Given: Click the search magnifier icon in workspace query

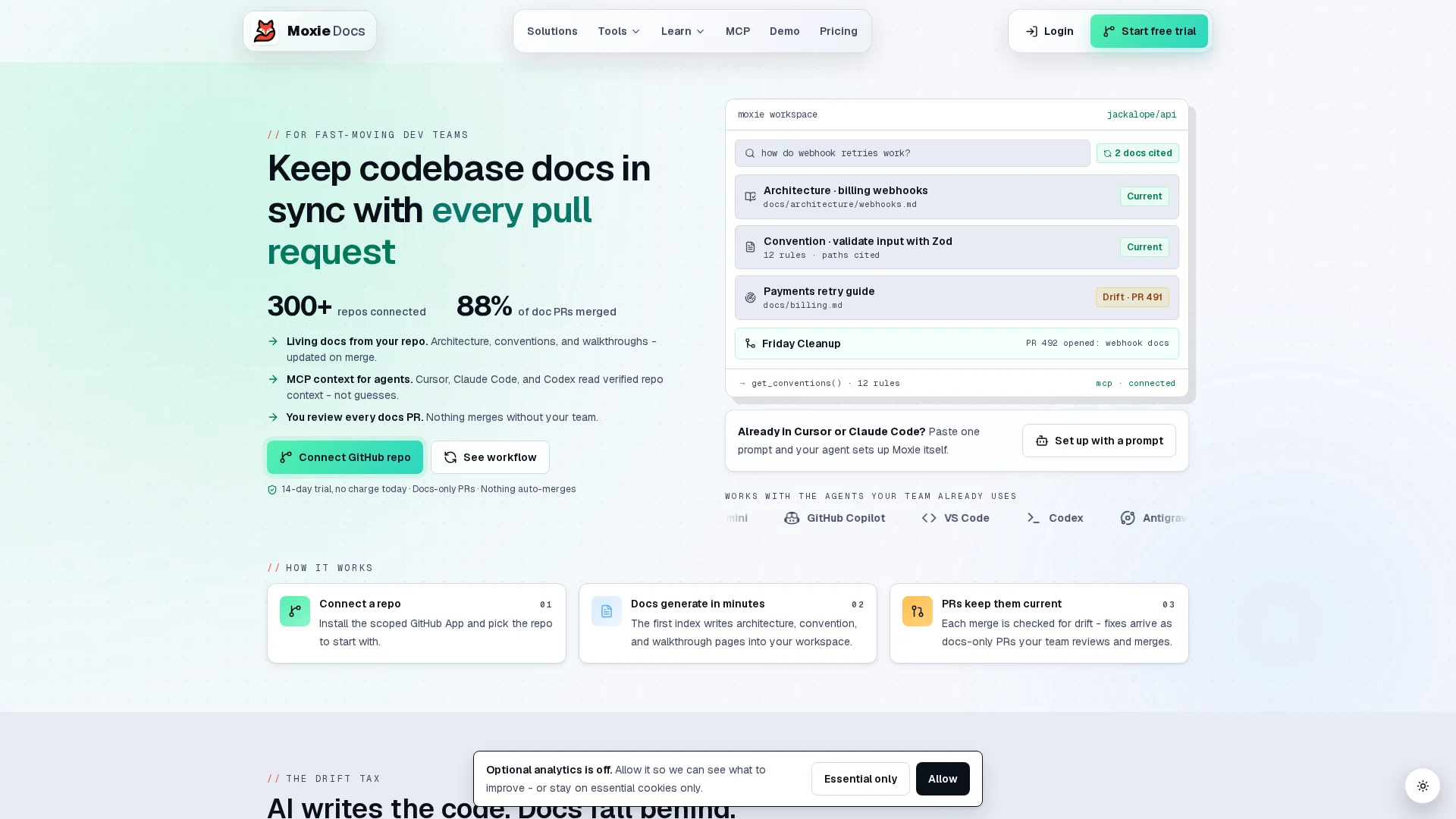Looking at the screenshot, I should click(750, 153).
